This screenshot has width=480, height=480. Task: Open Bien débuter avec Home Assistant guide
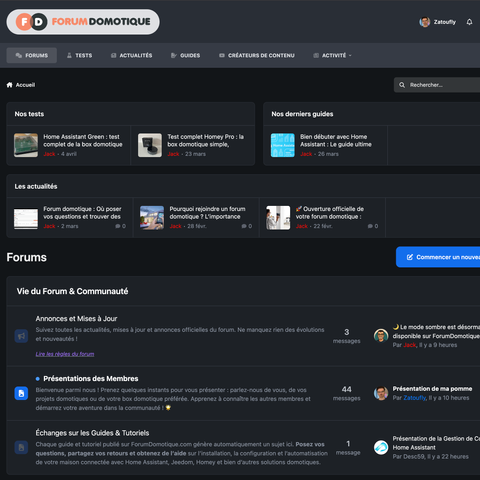pyautogui.click(x=336, y=141)
